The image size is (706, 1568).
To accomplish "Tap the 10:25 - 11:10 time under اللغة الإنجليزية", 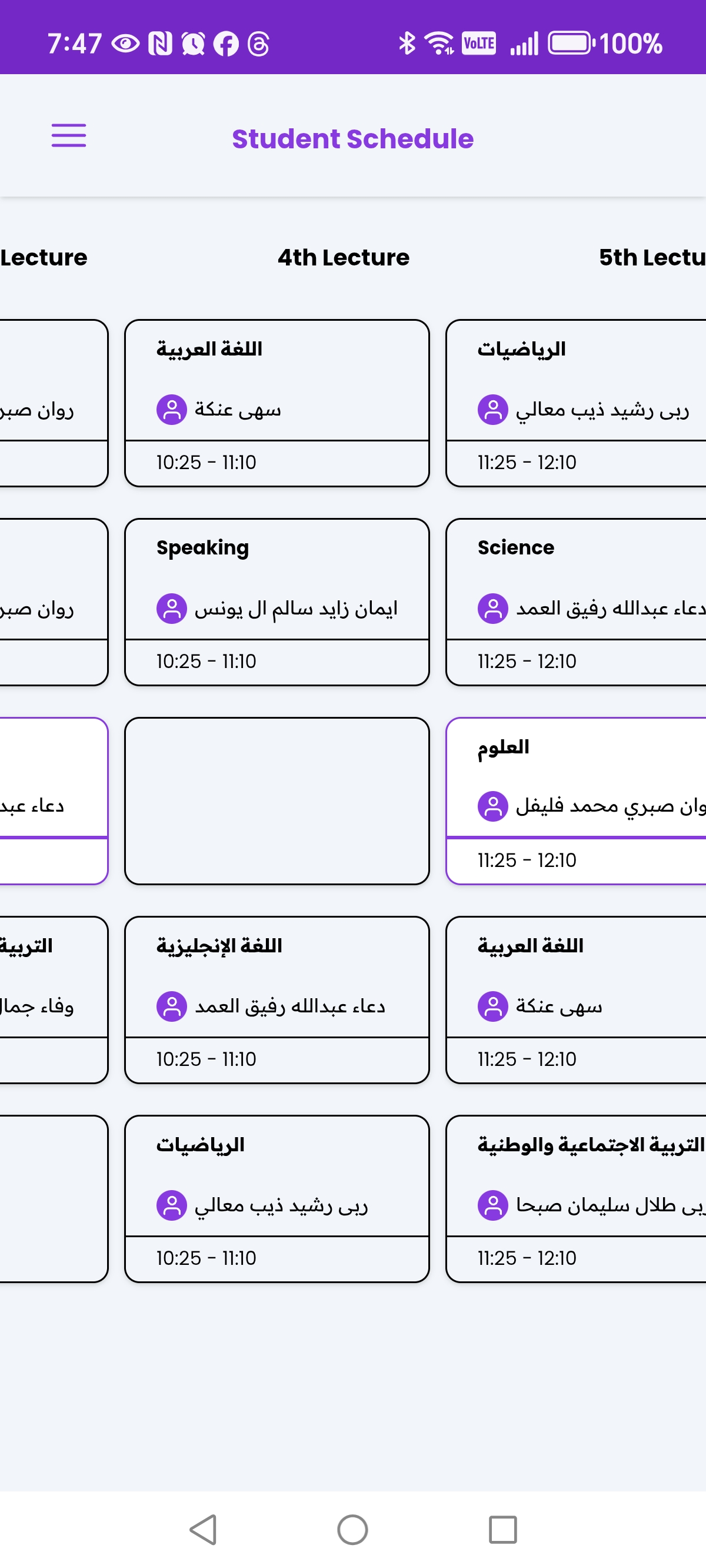I will click(x=207, y=1059).
